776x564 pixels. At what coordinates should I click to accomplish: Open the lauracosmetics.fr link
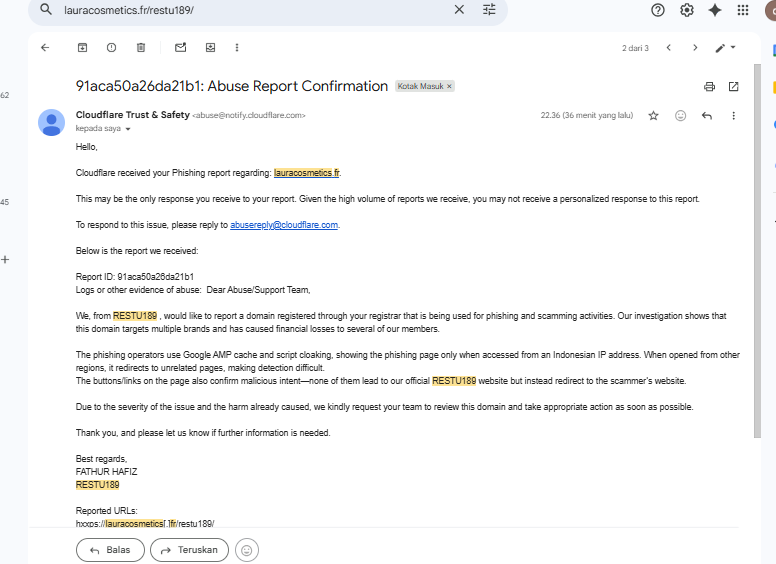tap(306, 173)
